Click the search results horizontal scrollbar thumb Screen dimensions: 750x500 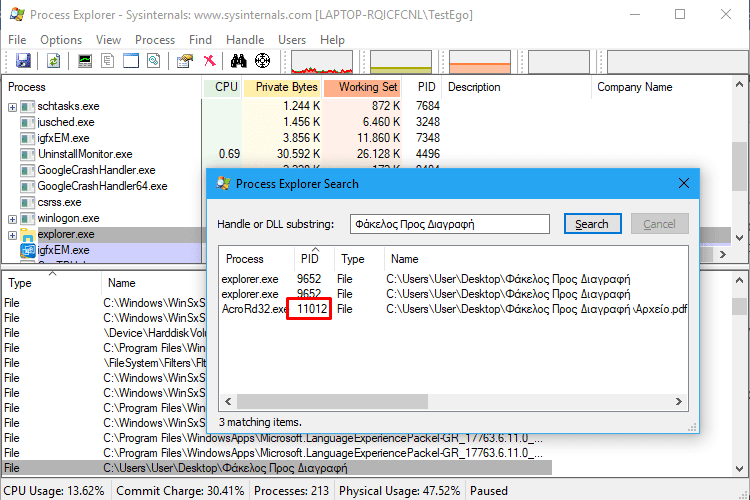pyautogui.click(x=332, y=401)
